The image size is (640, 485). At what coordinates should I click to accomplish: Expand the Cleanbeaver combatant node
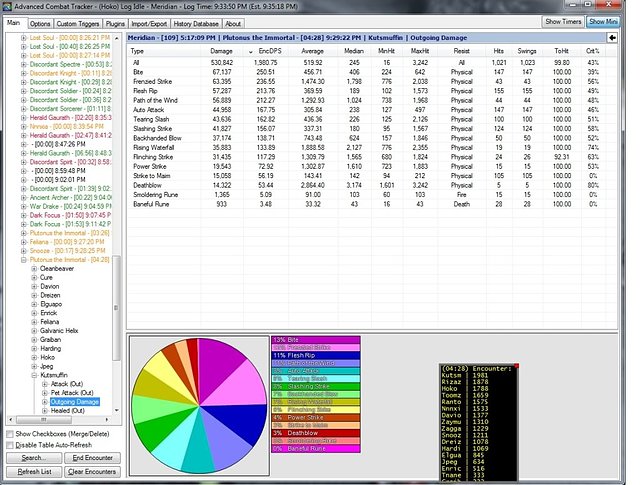(33, 268)
